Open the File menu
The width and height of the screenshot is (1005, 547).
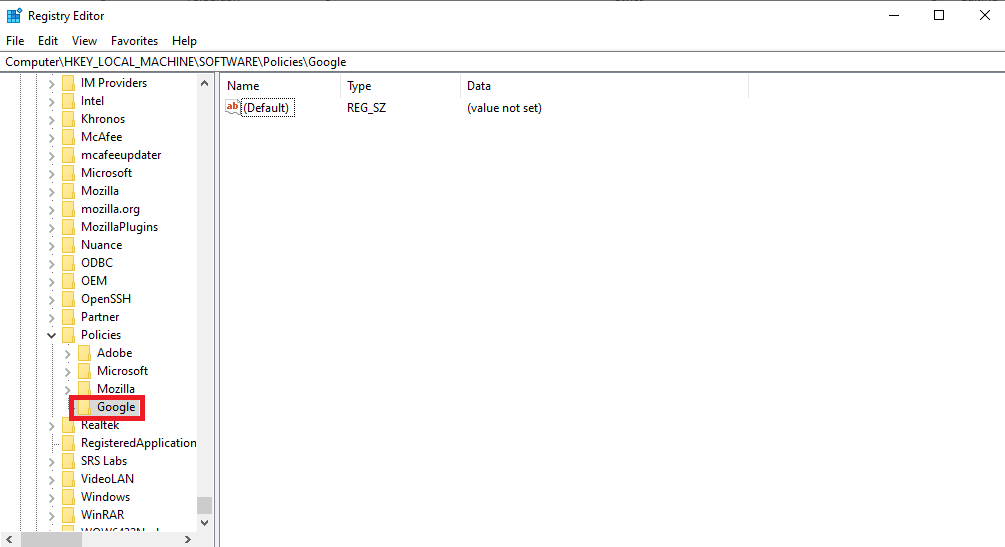click(x=15, y=40)
